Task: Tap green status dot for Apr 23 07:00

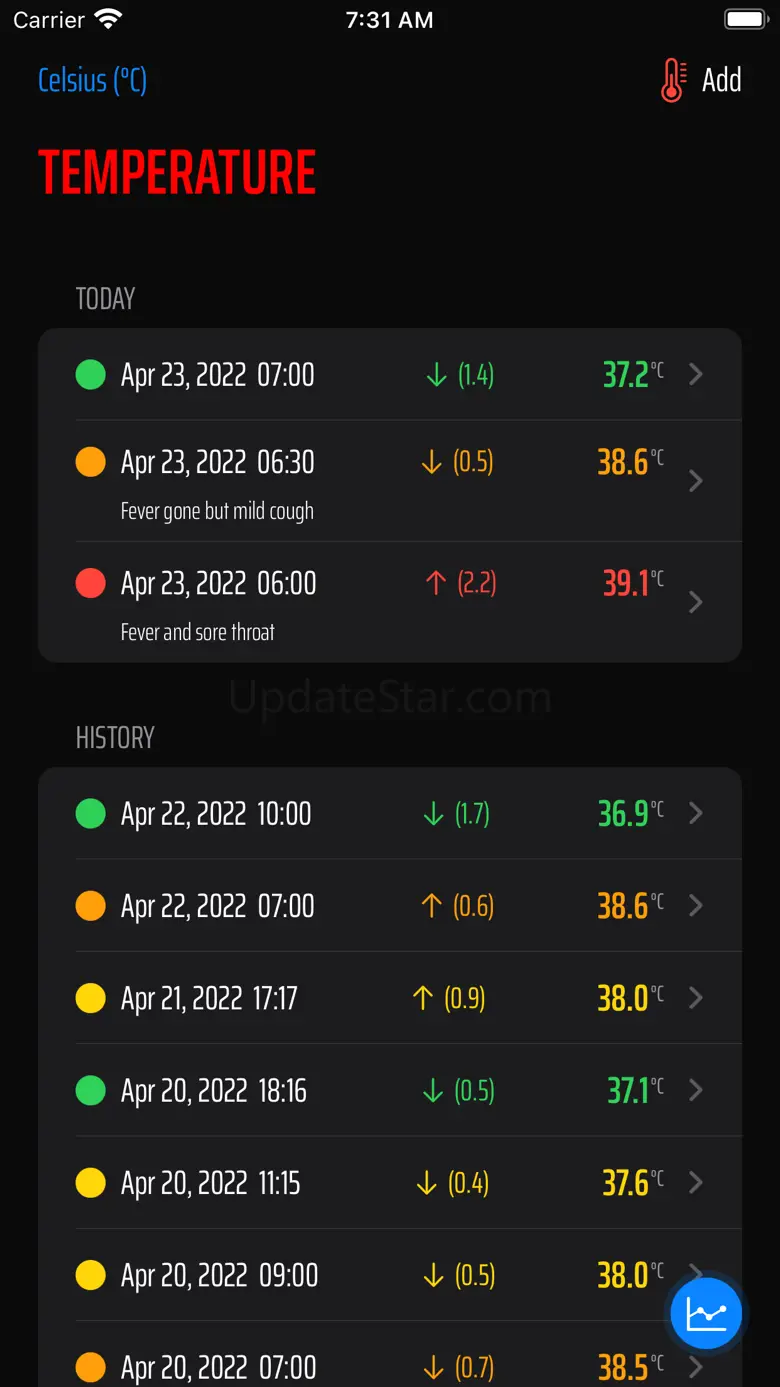Action: click(91, 375)
